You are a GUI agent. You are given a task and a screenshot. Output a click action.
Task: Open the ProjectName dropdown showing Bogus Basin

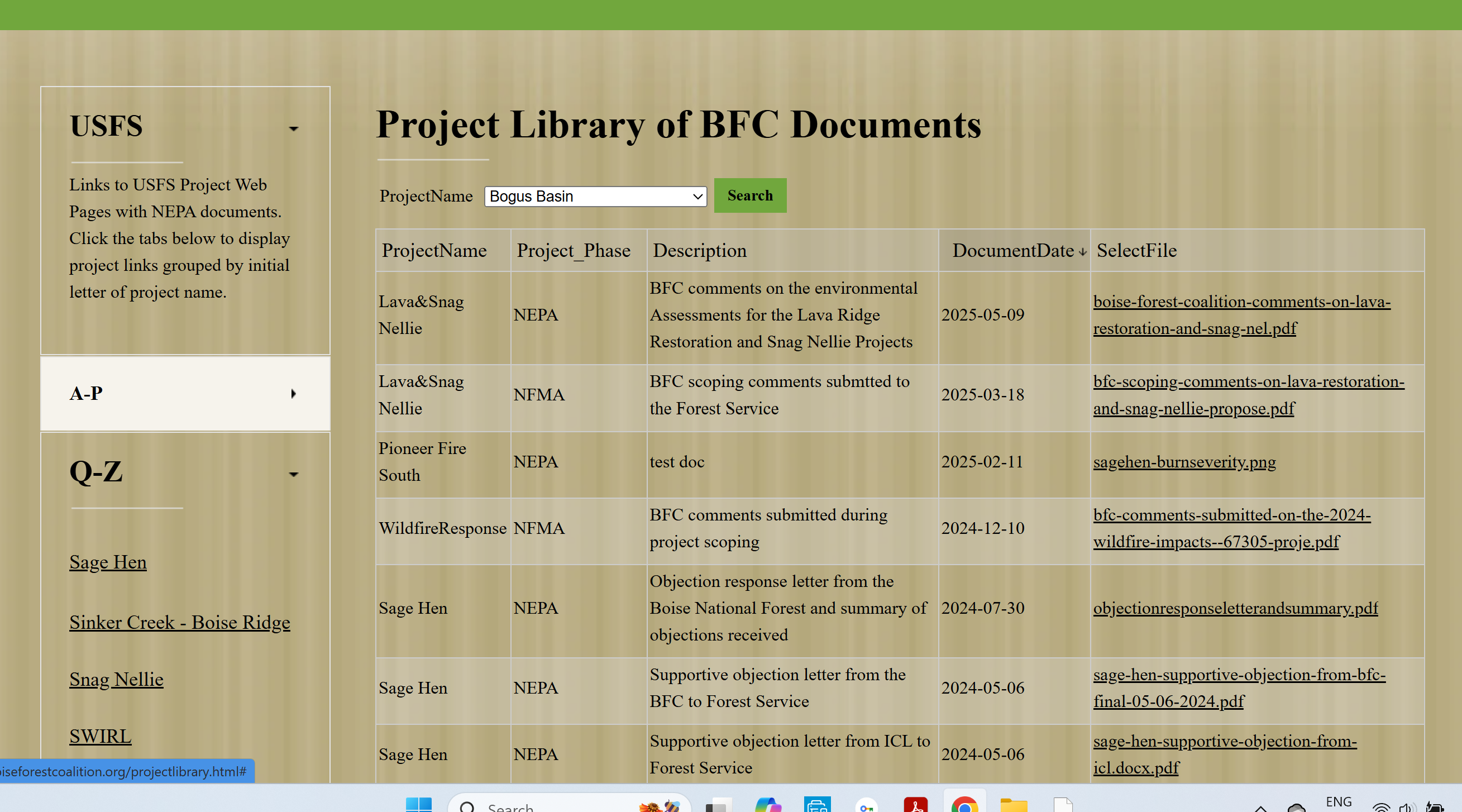[x=595, y=197]
